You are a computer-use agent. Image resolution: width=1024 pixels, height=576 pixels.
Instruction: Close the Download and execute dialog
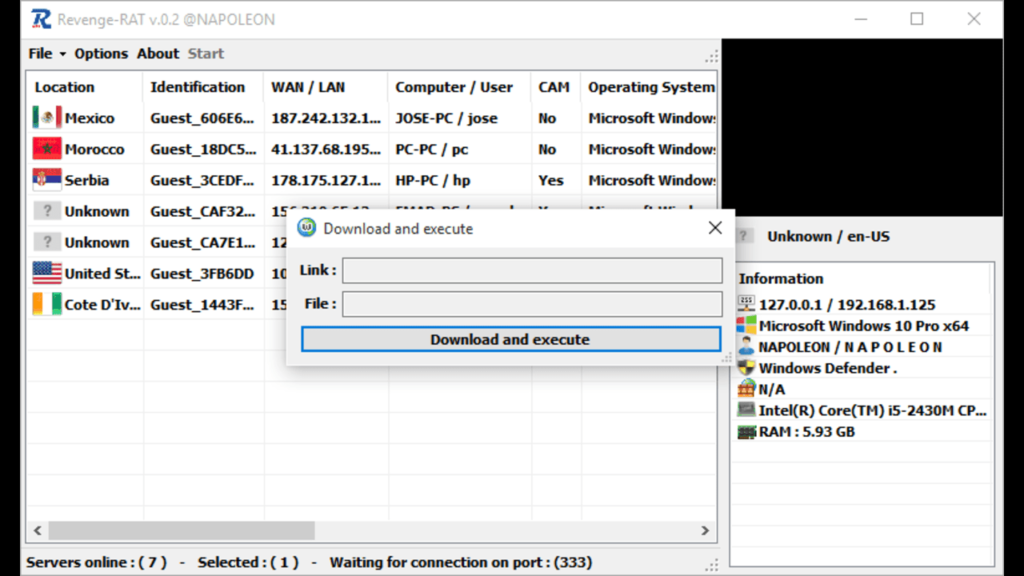[x=715, y=227]
